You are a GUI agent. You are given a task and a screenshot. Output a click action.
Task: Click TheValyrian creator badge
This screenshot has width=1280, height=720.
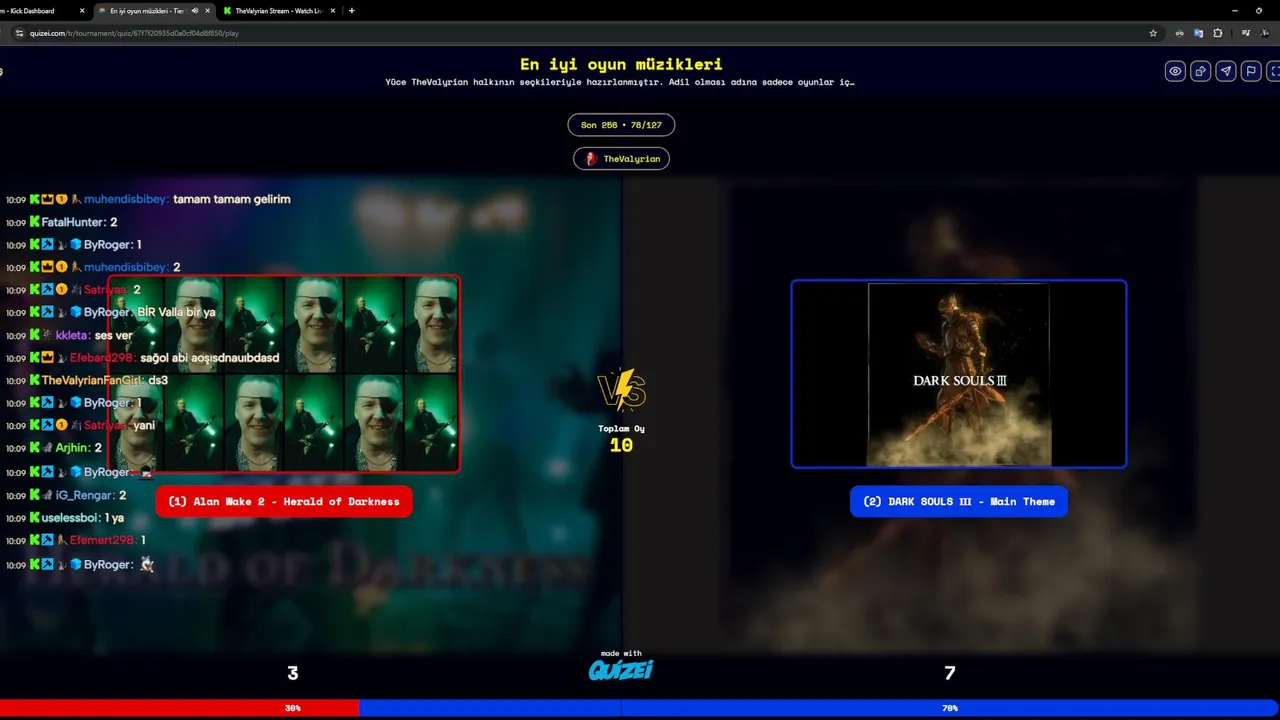(x=621, y=159)
